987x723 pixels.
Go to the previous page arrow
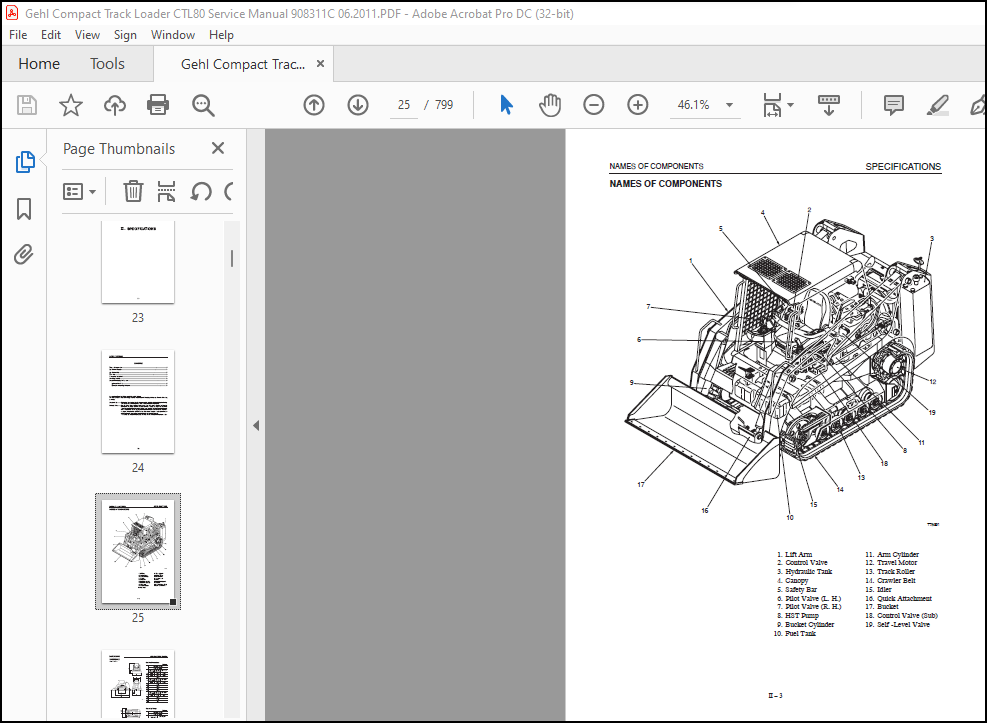point(313,105)
